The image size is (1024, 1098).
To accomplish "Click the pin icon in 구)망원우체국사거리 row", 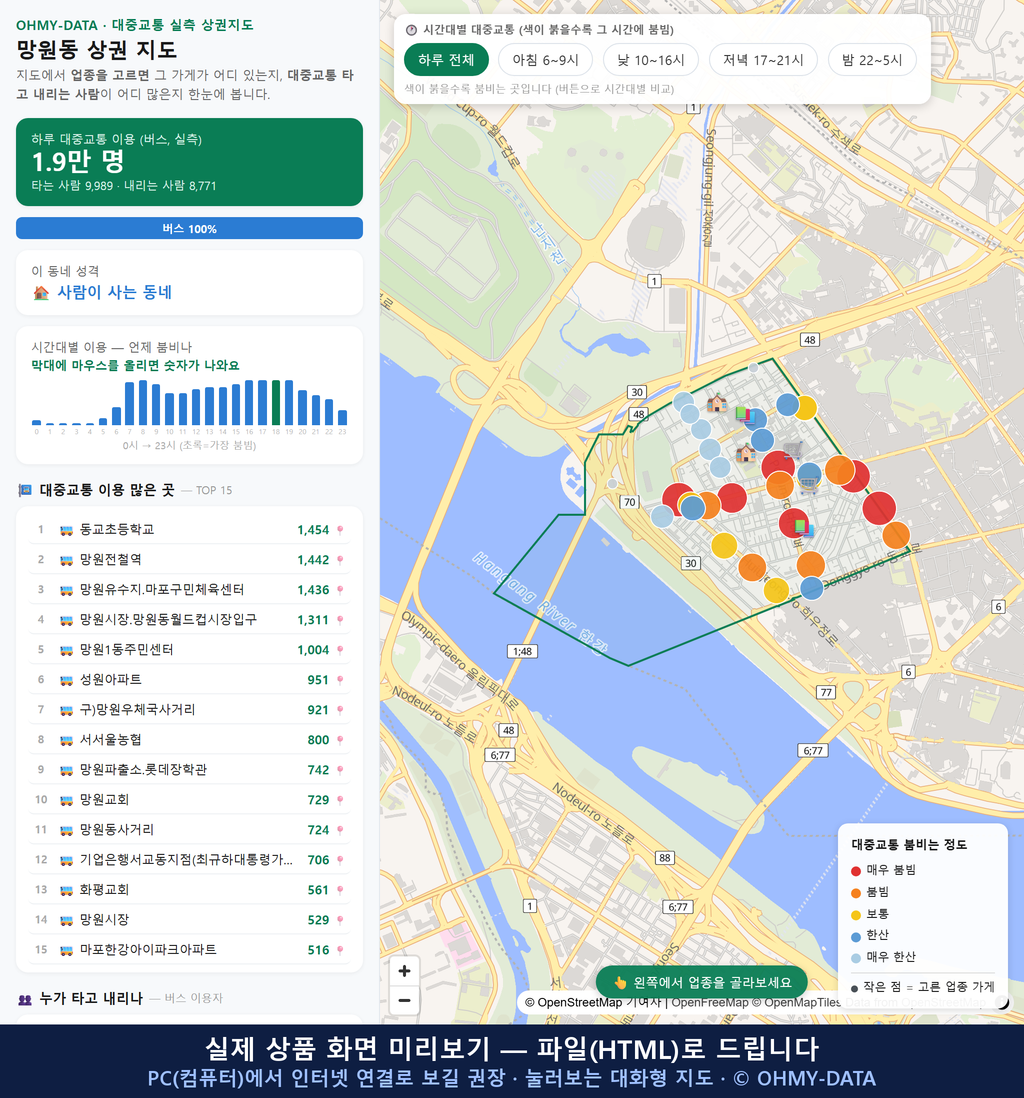I will click(340, 710).
